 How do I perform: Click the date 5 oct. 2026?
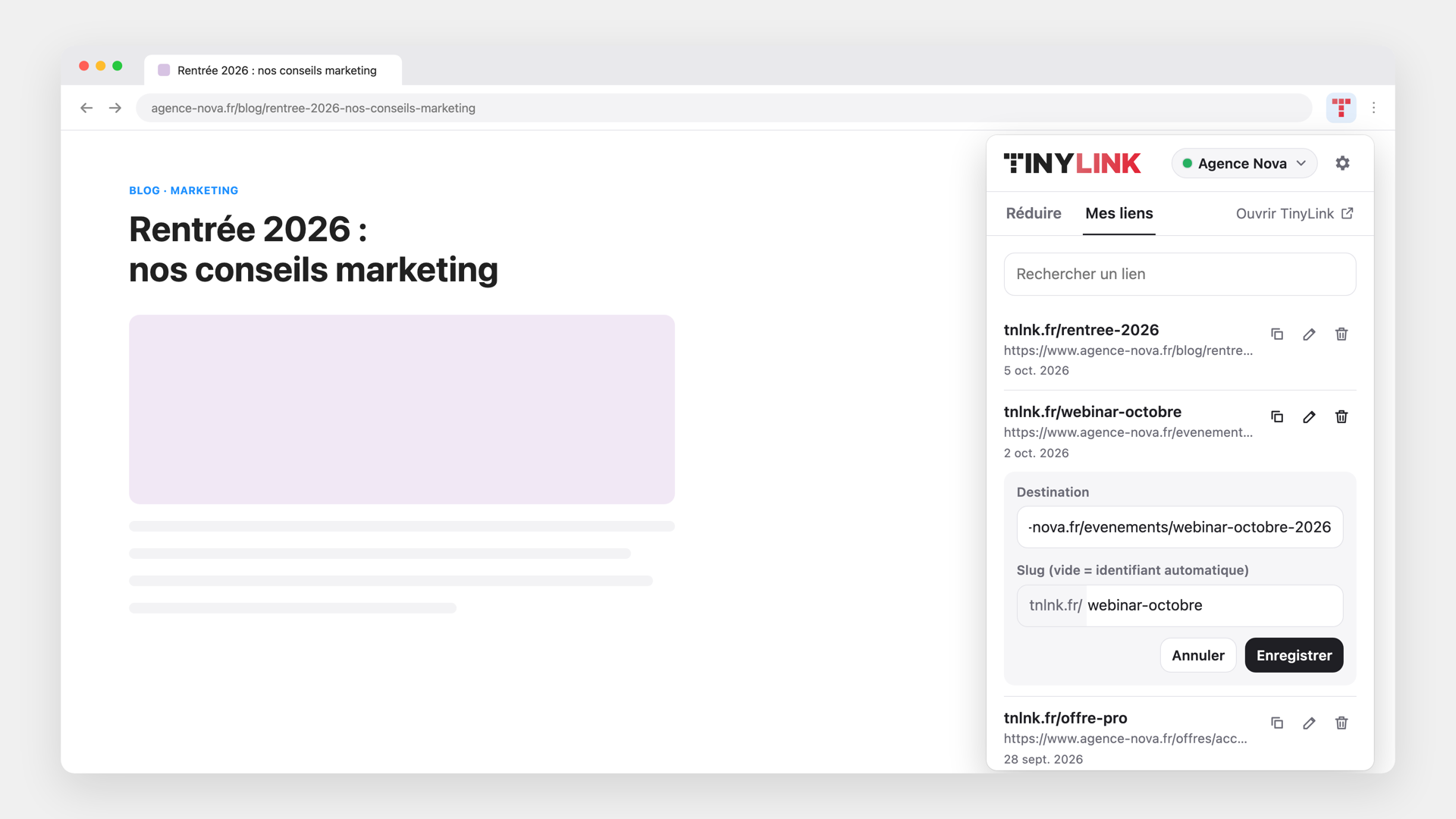coord(1037,371)
